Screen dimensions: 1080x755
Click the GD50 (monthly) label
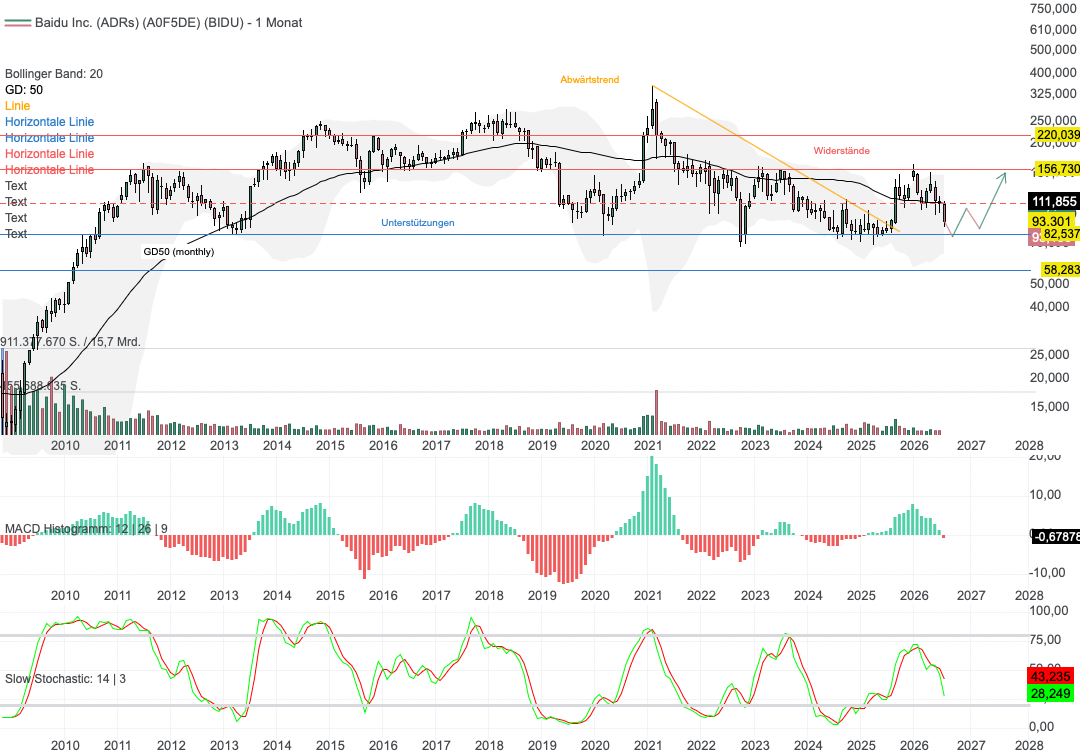pyautogui.click(x=178, y=252)
